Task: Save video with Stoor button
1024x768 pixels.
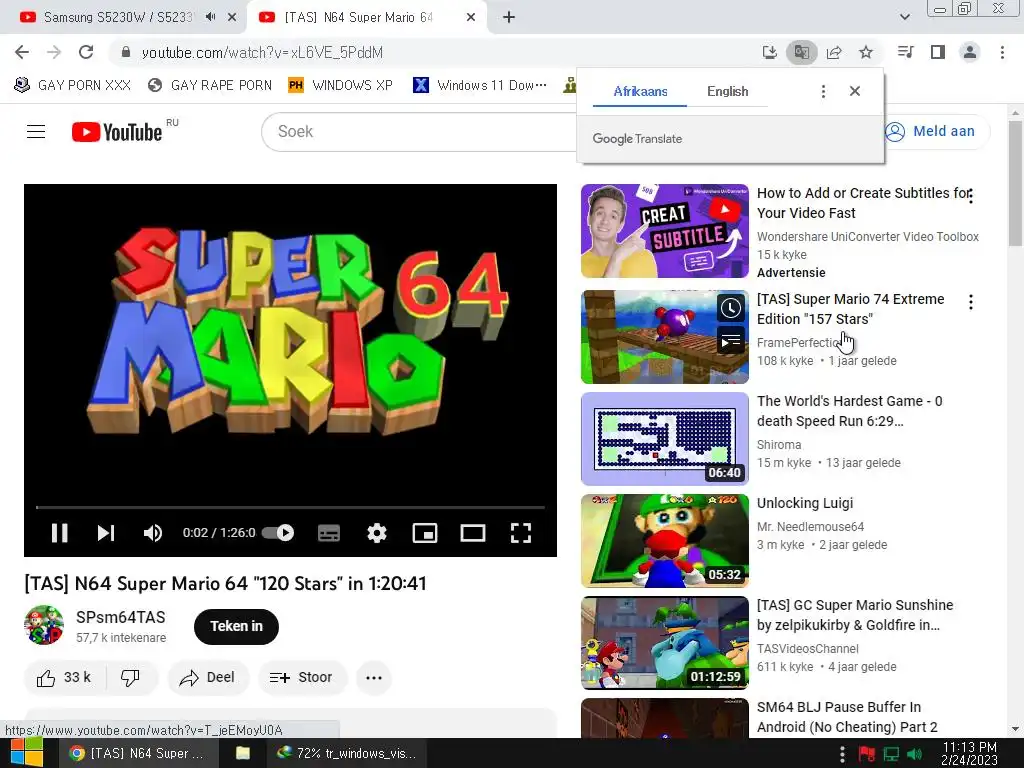Action: point(302,677)
